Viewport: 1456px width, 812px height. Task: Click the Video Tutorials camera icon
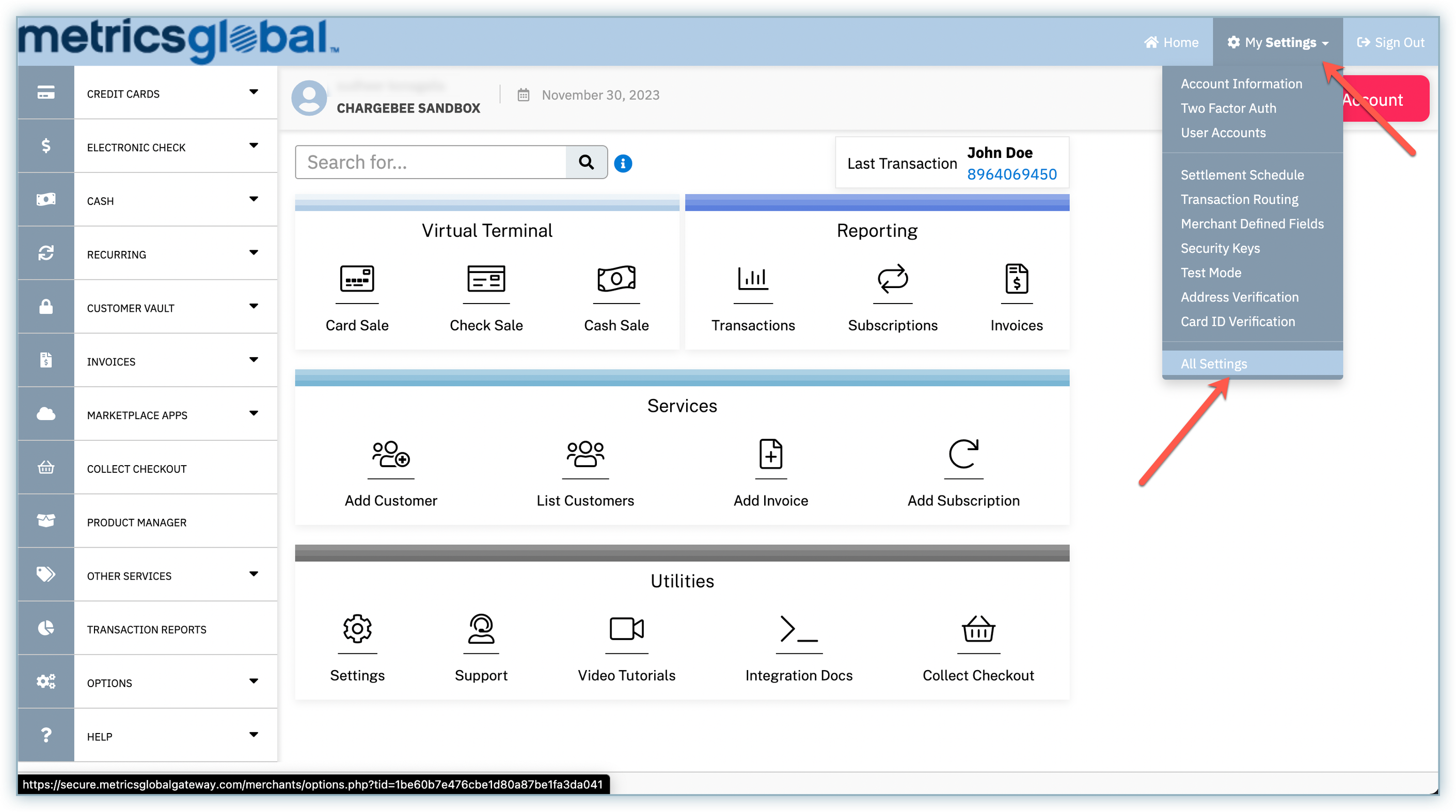[x=626, y=629]
